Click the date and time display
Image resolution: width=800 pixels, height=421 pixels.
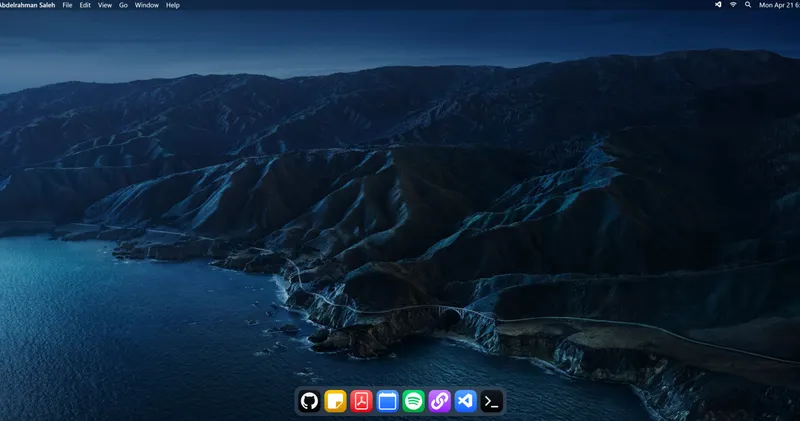pos(779,5)
